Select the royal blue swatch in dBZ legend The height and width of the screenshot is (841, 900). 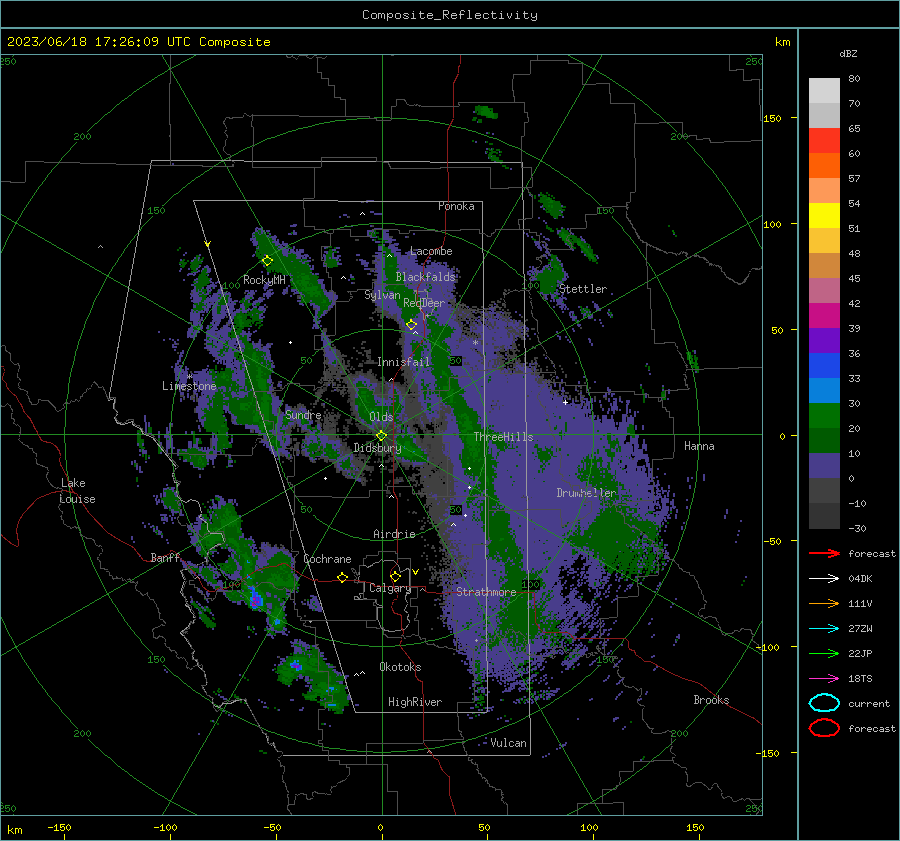[x=824, y=365]
